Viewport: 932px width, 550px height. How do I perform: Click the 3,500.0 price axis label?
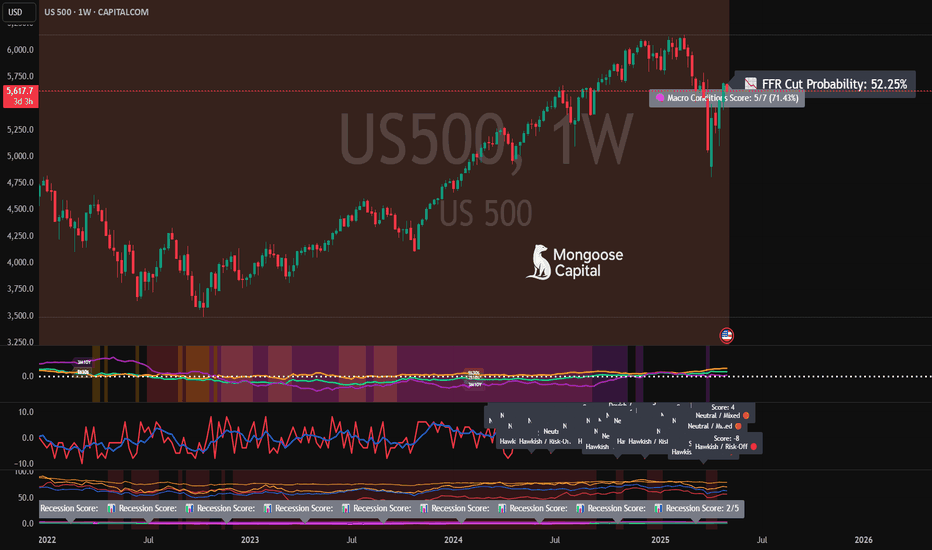pyautogui.click(x=20, y=316)
